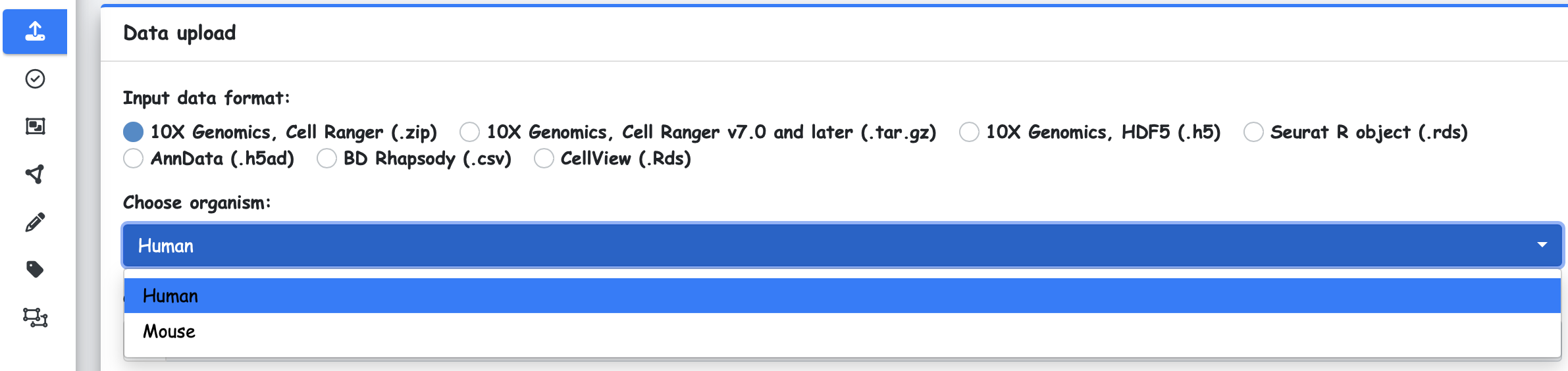Choose BD Rhapsody (.csv) format
This screenshot has width=1568, height=371.
(x=327, y=159)
